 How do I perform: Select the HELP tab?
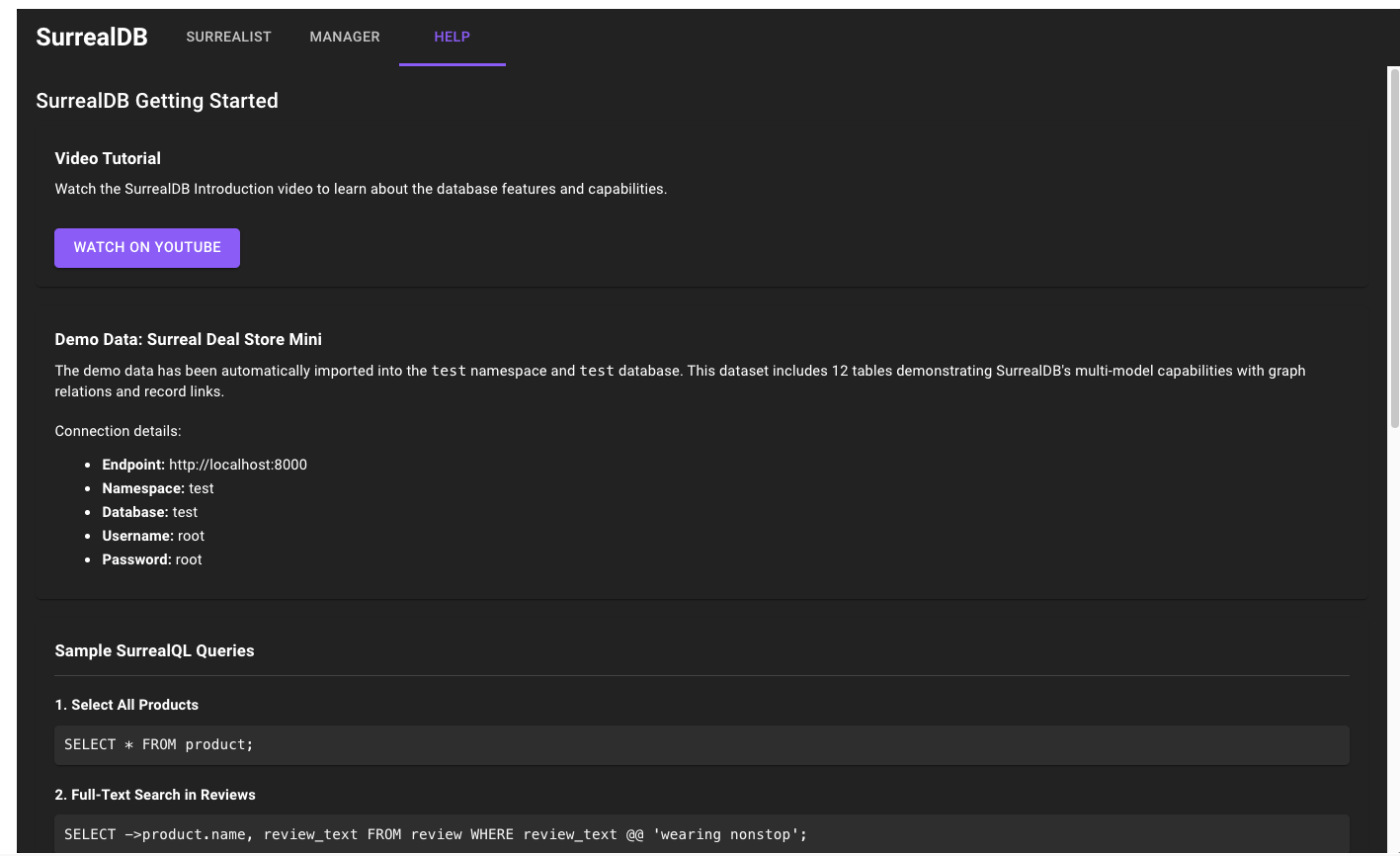(x=452, y=37)
